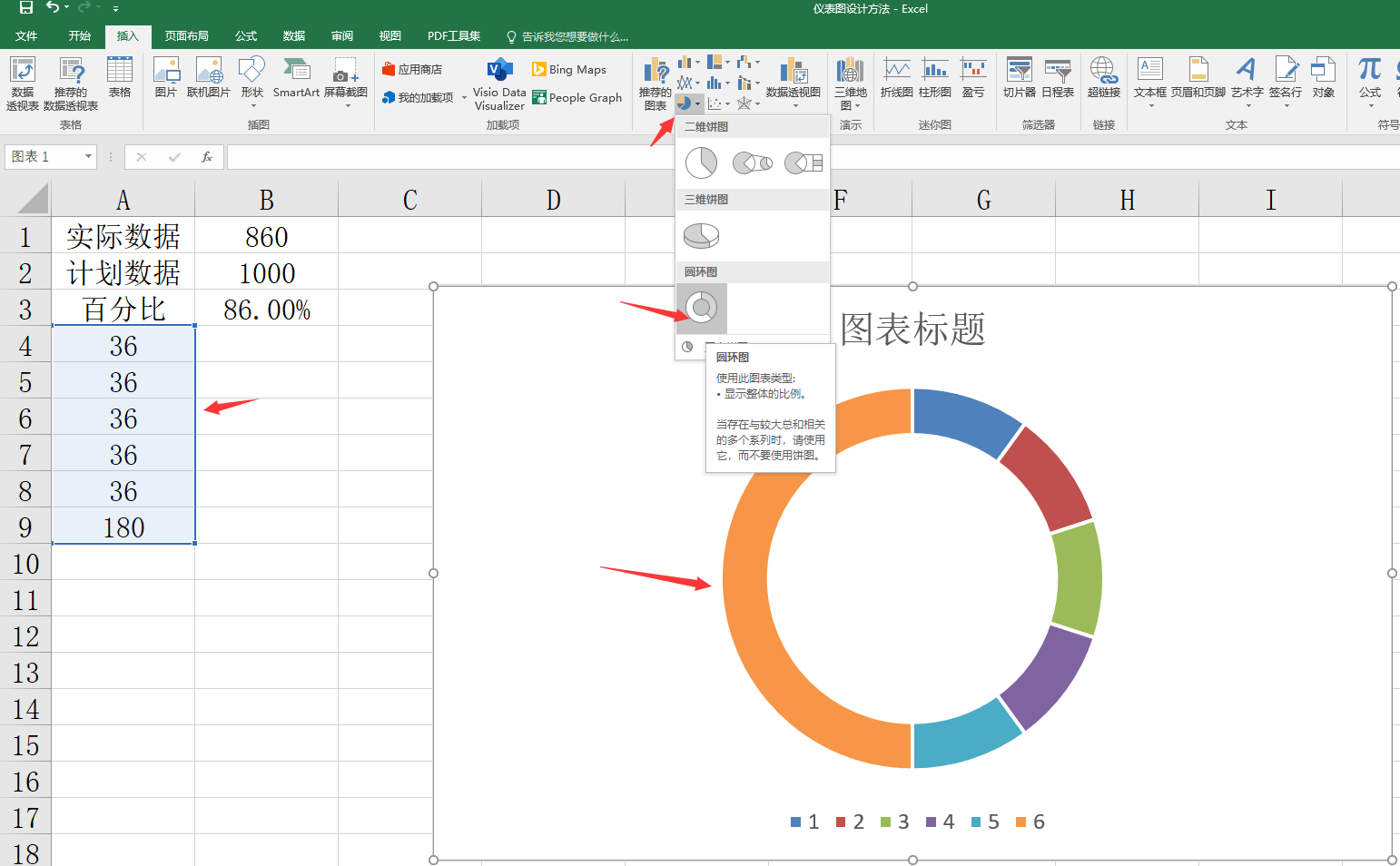Select the bar of pie chart
The width and height of the screenshot is (1400, 866).
click(x=804, y=163)
